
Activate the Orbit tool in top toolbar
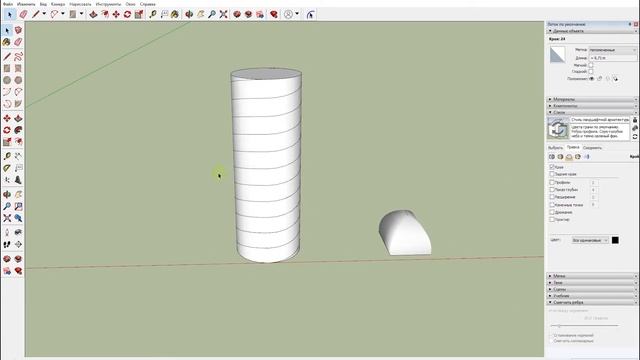click(x=189, y=15)
